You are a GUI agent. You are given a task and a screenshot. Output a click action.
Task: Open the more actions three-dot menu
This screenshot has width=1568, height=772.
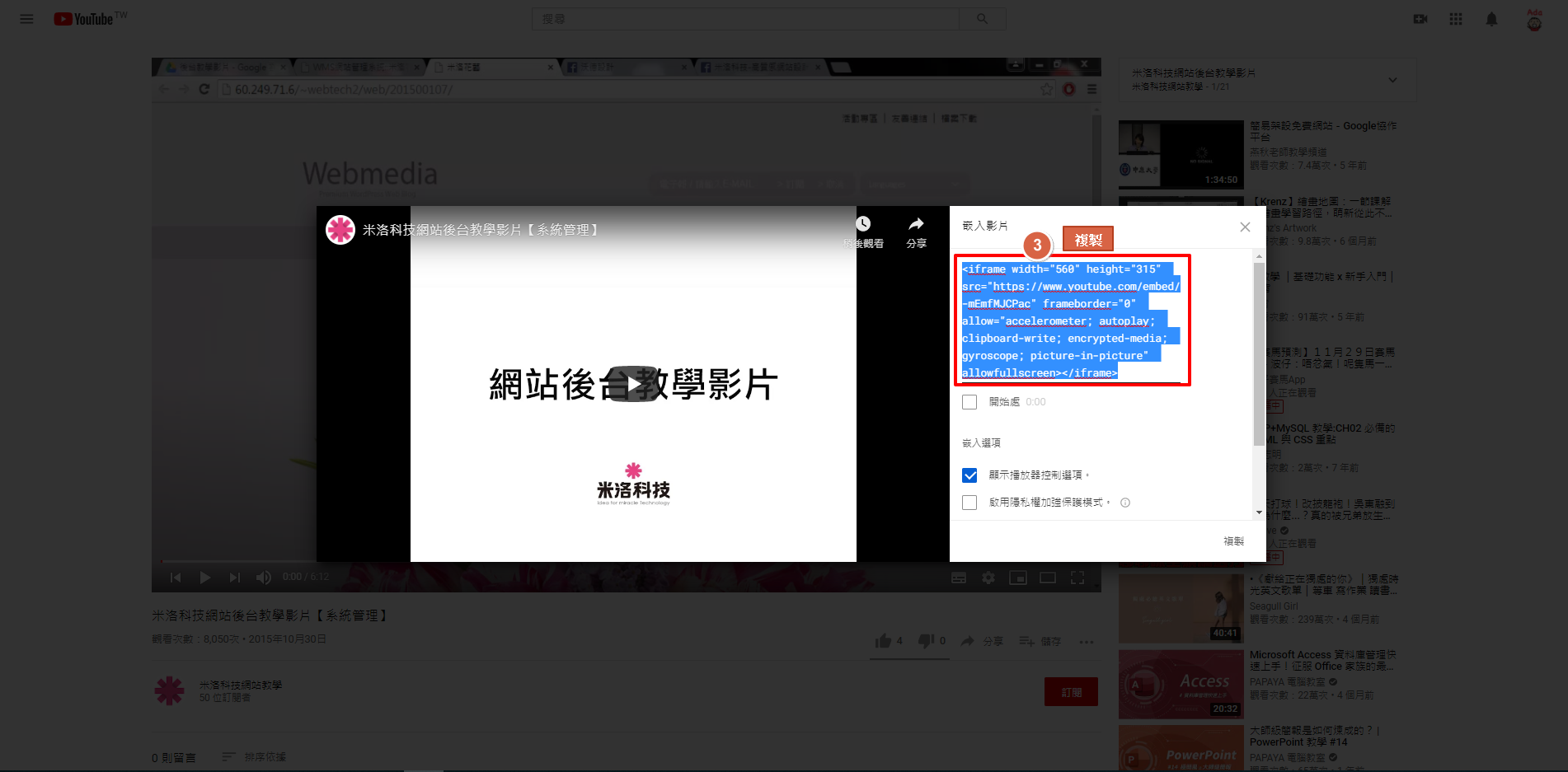pyautogui.click(x=1087, y=642)
